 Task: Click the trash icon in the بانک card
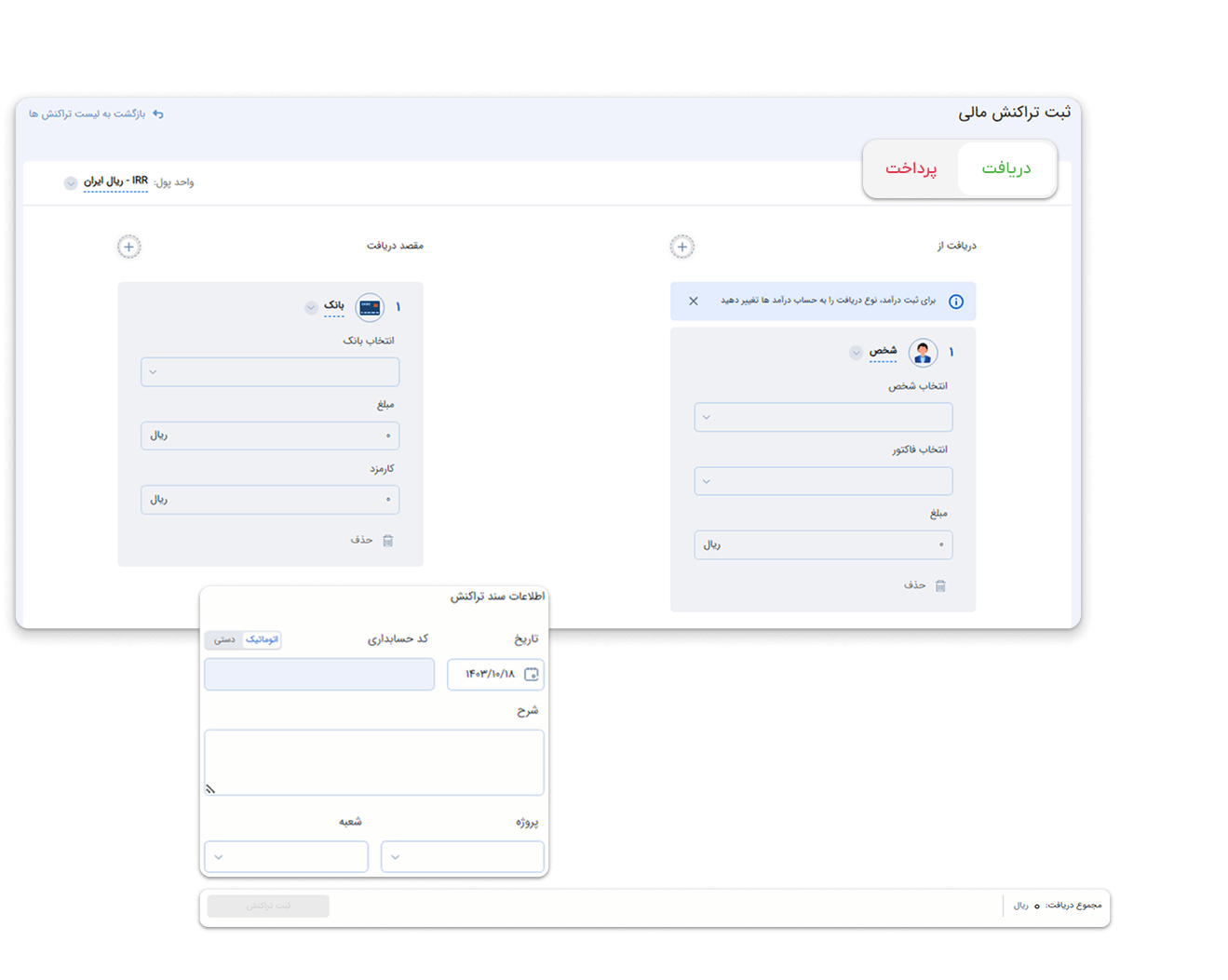point(388,541)
